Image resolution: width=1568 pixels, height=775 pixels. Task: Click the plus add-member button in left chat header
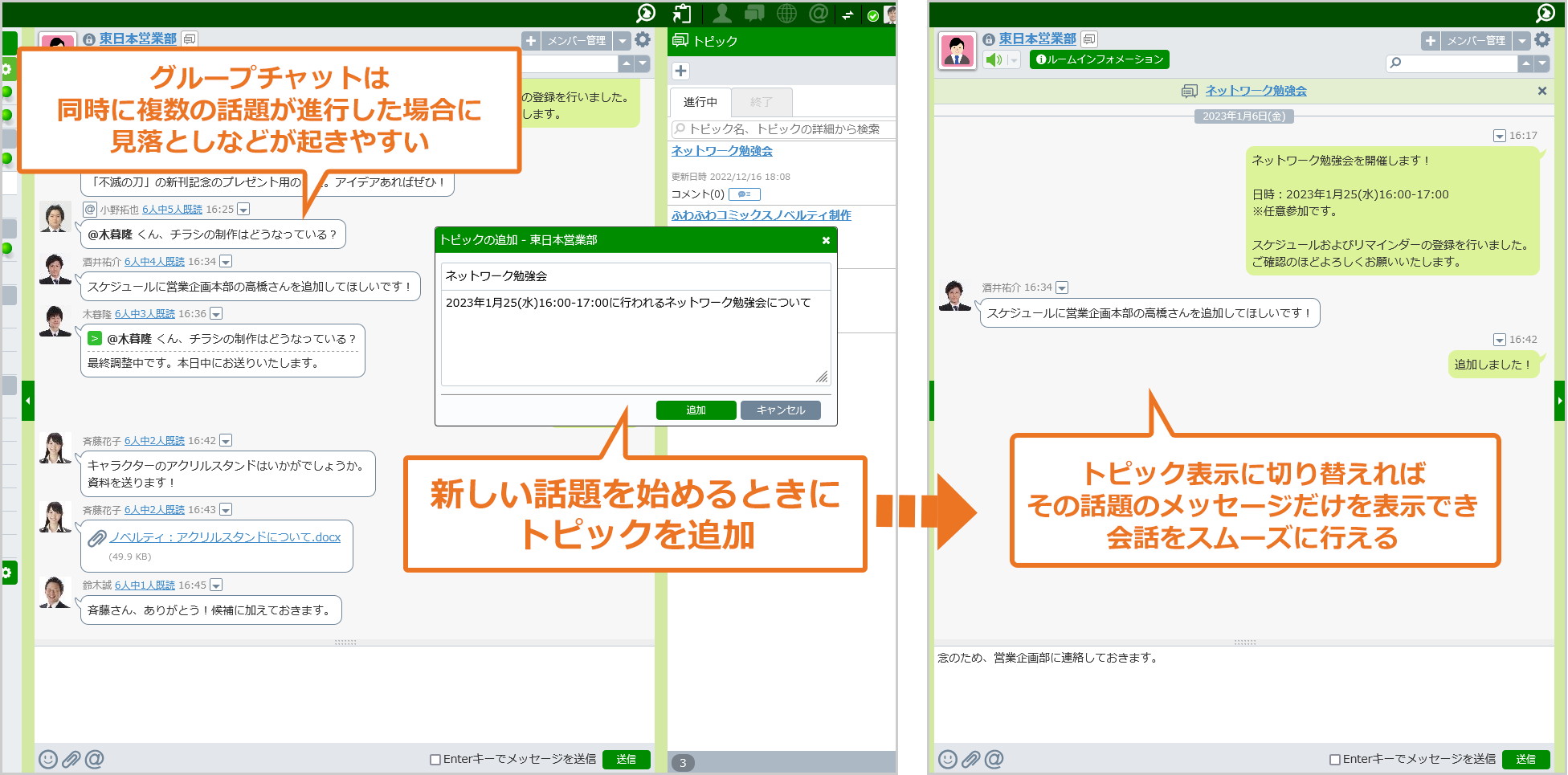(x=531, y=40)
